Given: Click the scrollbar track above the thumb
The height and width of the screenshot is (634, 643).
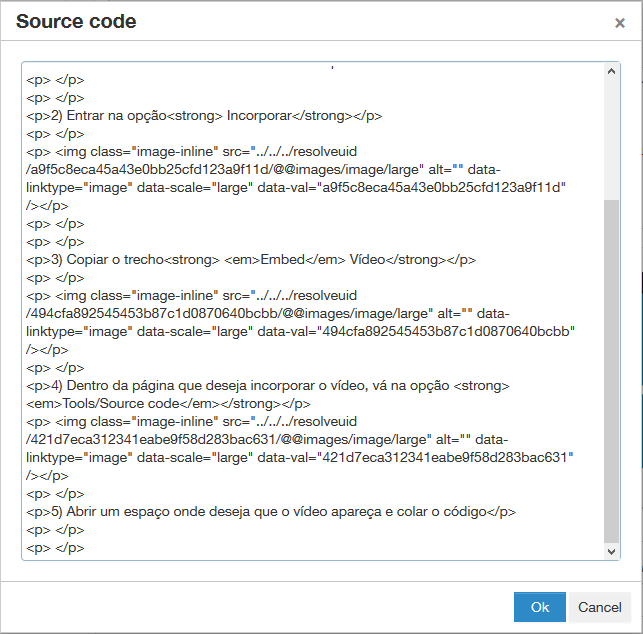Looking at the screenshot, I should click(x=612, y=140).
